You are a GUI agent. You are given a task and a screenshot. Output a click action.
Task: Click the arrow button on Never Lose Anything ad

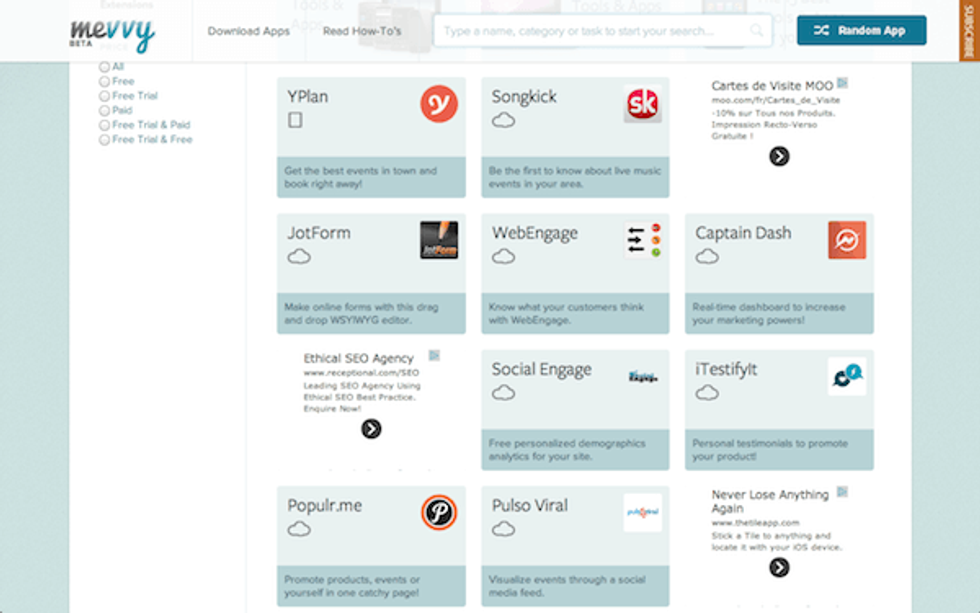779,567
